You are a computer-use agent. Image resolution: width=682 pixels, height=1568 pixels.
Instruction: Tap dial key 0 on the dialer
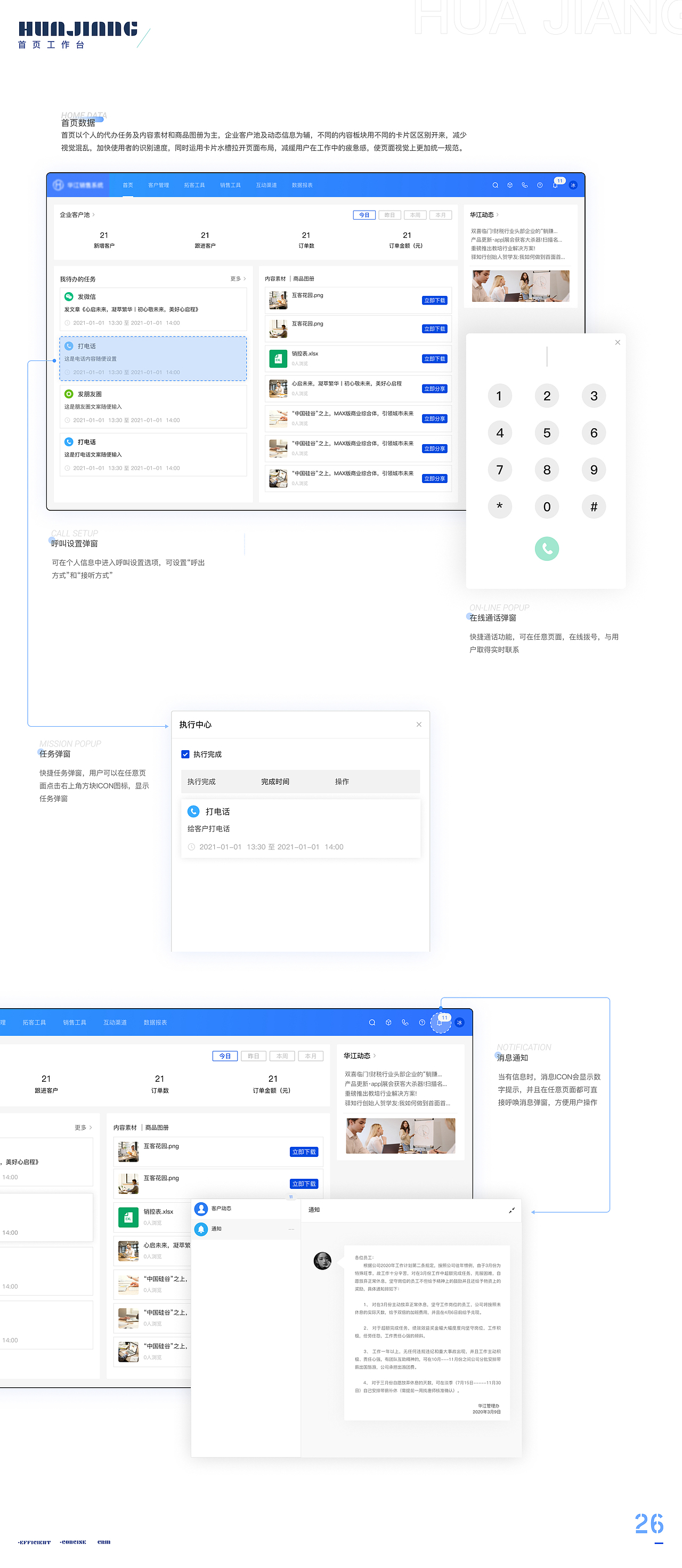click(x=547, y=506)
